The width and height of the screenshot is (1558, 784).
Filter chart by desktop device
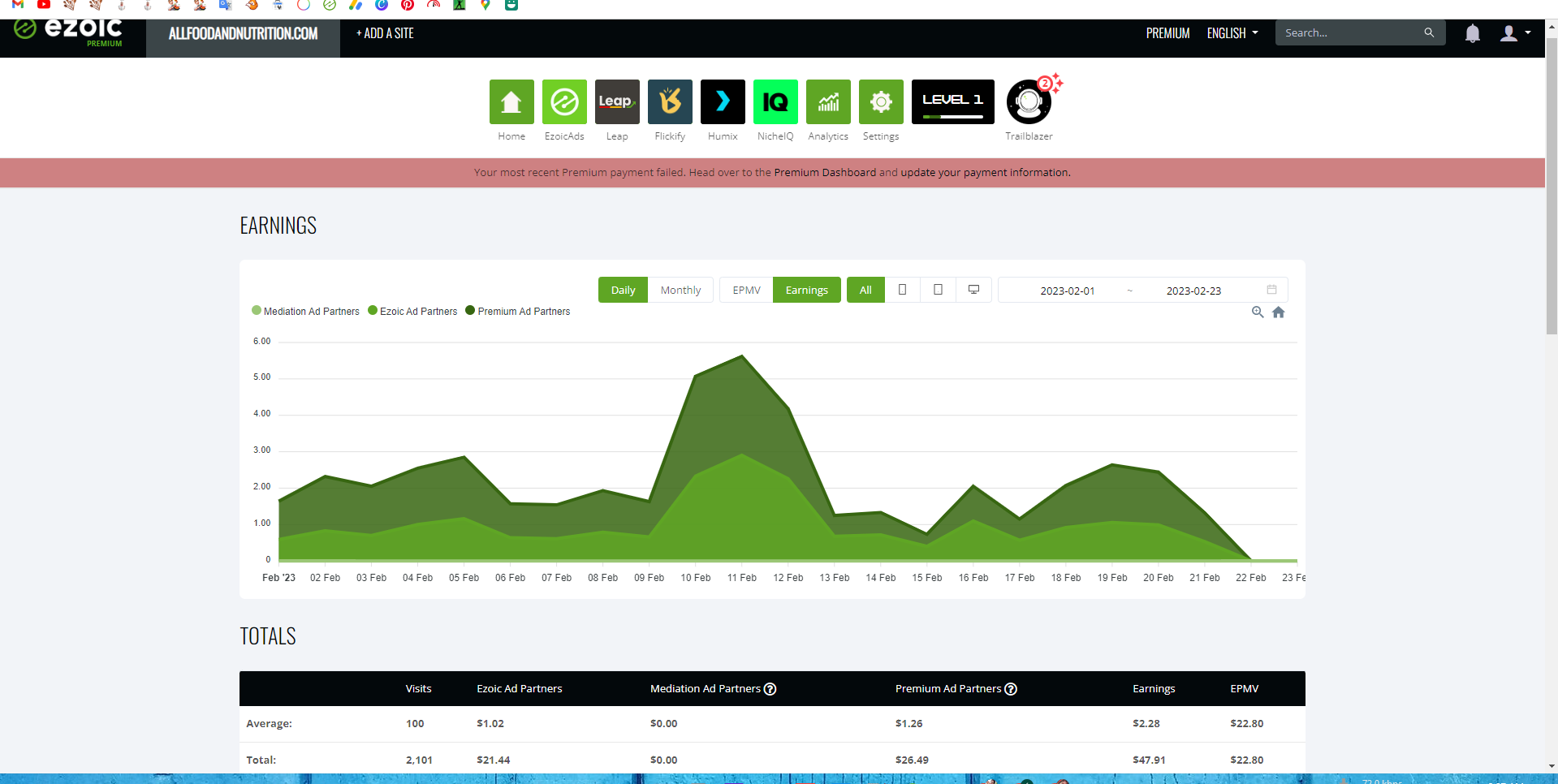coord(973,290)
